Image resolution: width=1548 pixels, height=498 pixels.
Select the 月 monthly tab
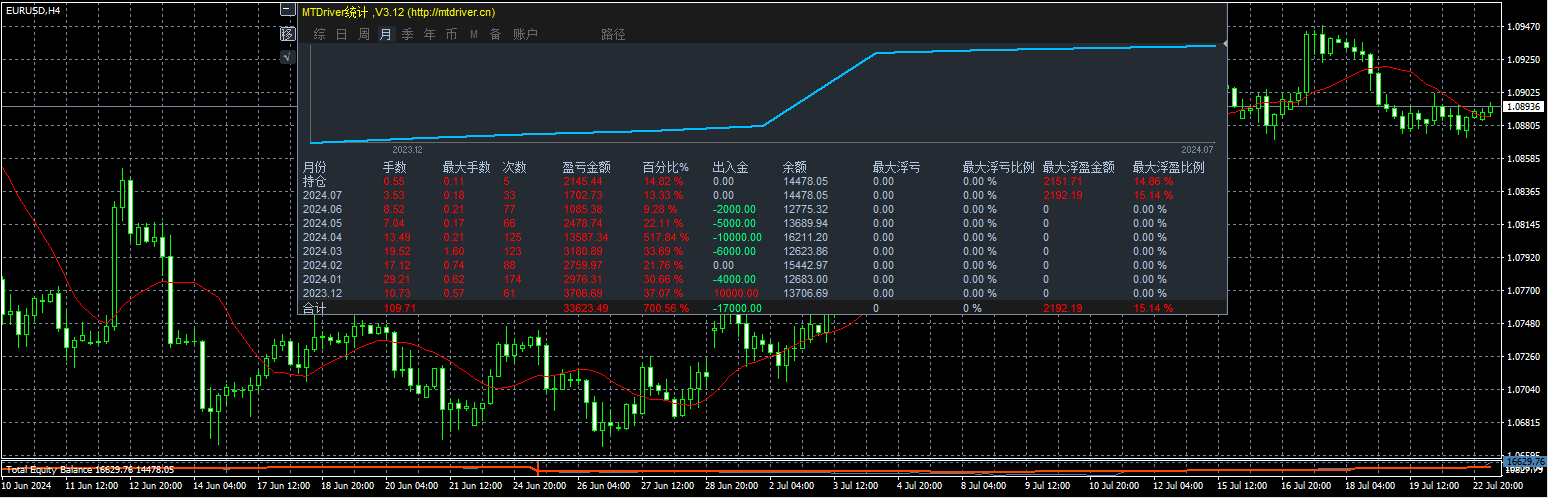[x=386, y=34]
